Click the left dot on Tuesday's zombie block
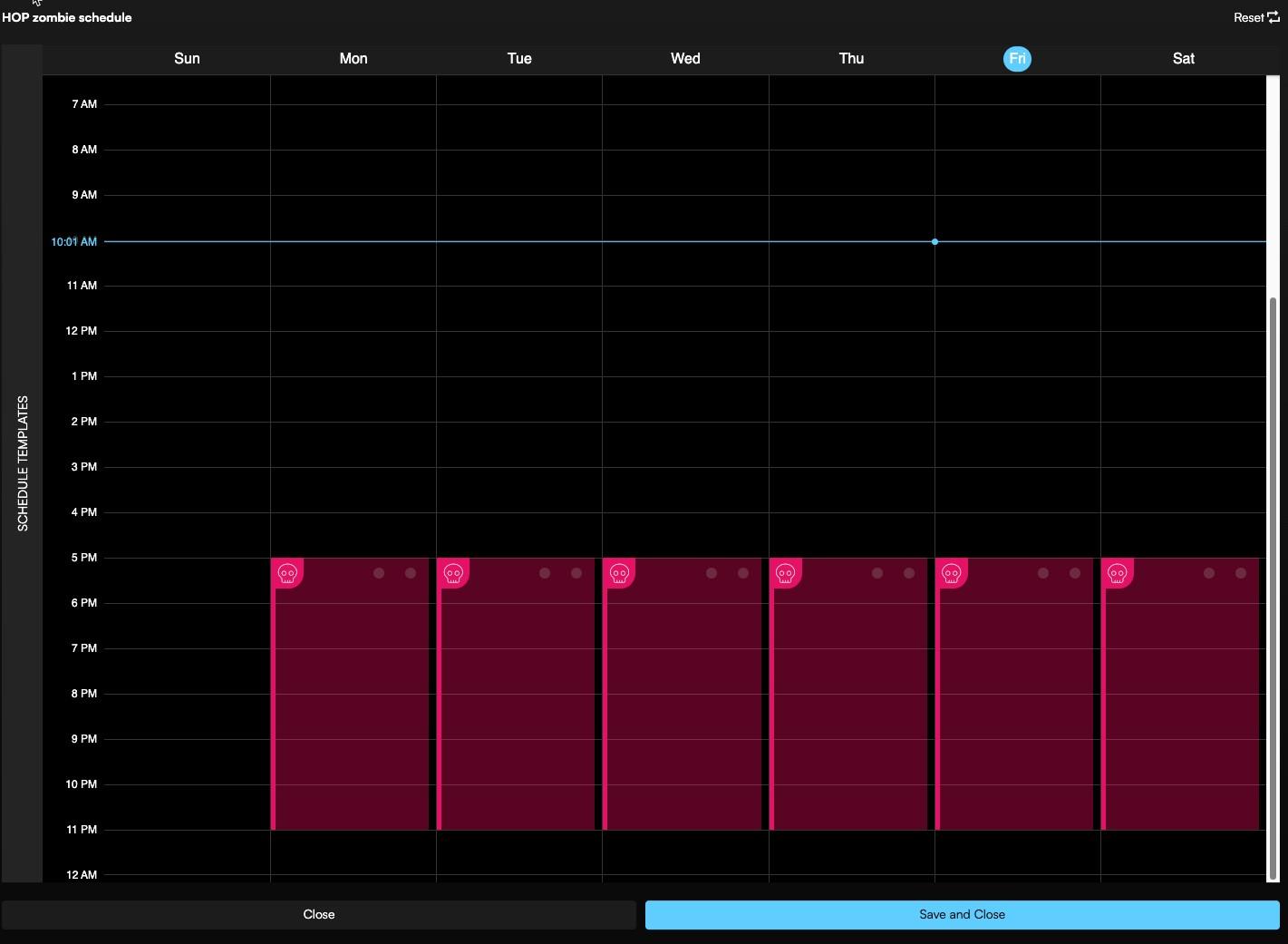Image resolution: width=1288 pixels, height=944 pixels. (x=545, y=573)
